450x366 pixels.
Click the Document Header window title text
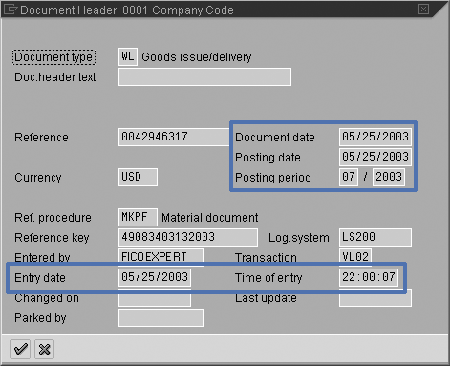(x=127, y=10)
